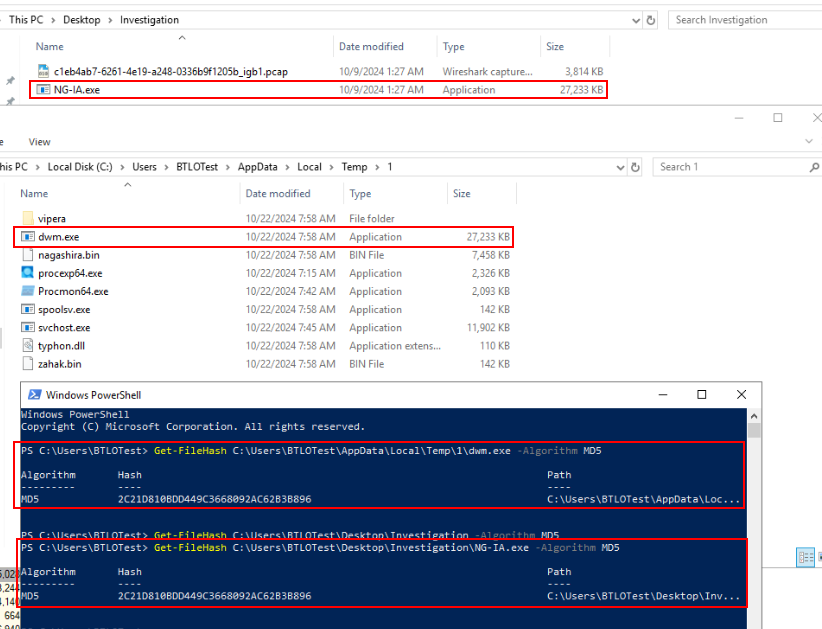This screenshot has width=822, height=629.
Task: Expand the chevron after Desktop in breadcrumb
Action: 111,20
